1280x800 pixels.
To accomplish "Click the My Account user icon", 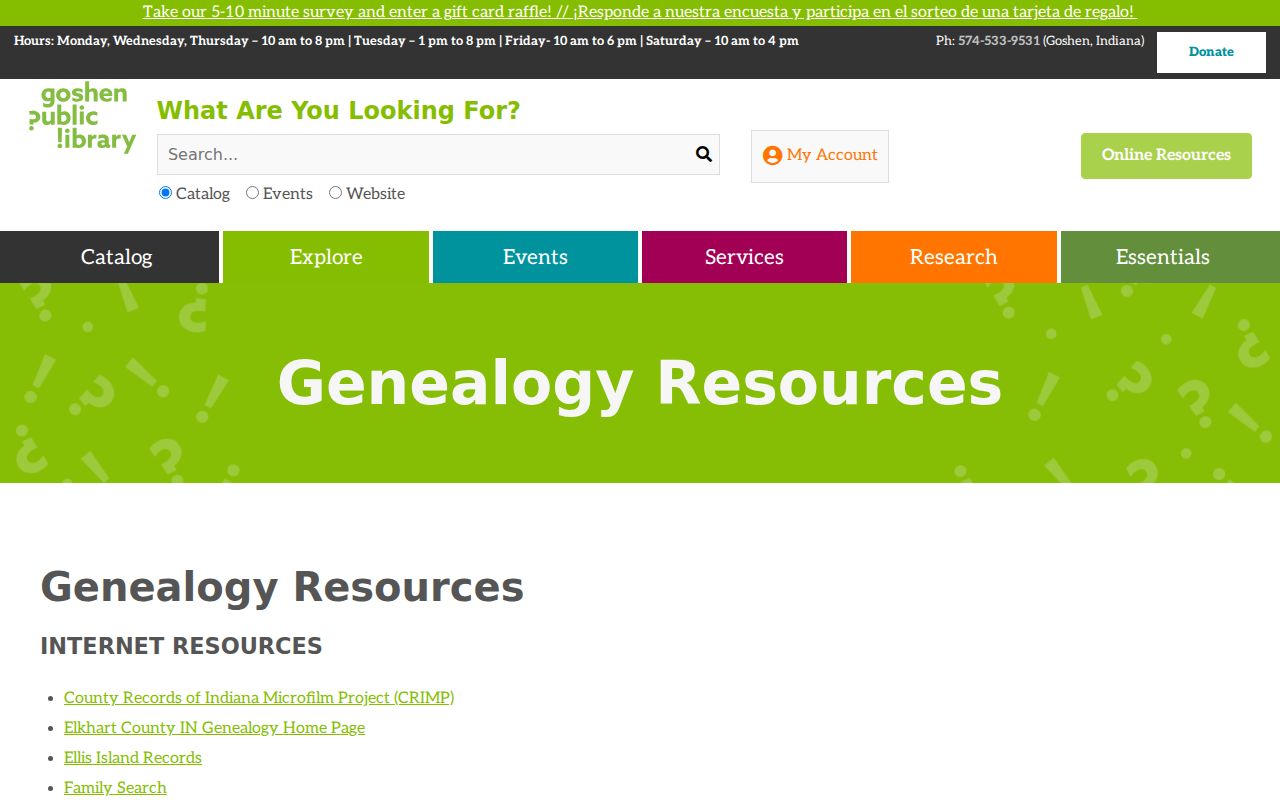I will tap(772, 155).
